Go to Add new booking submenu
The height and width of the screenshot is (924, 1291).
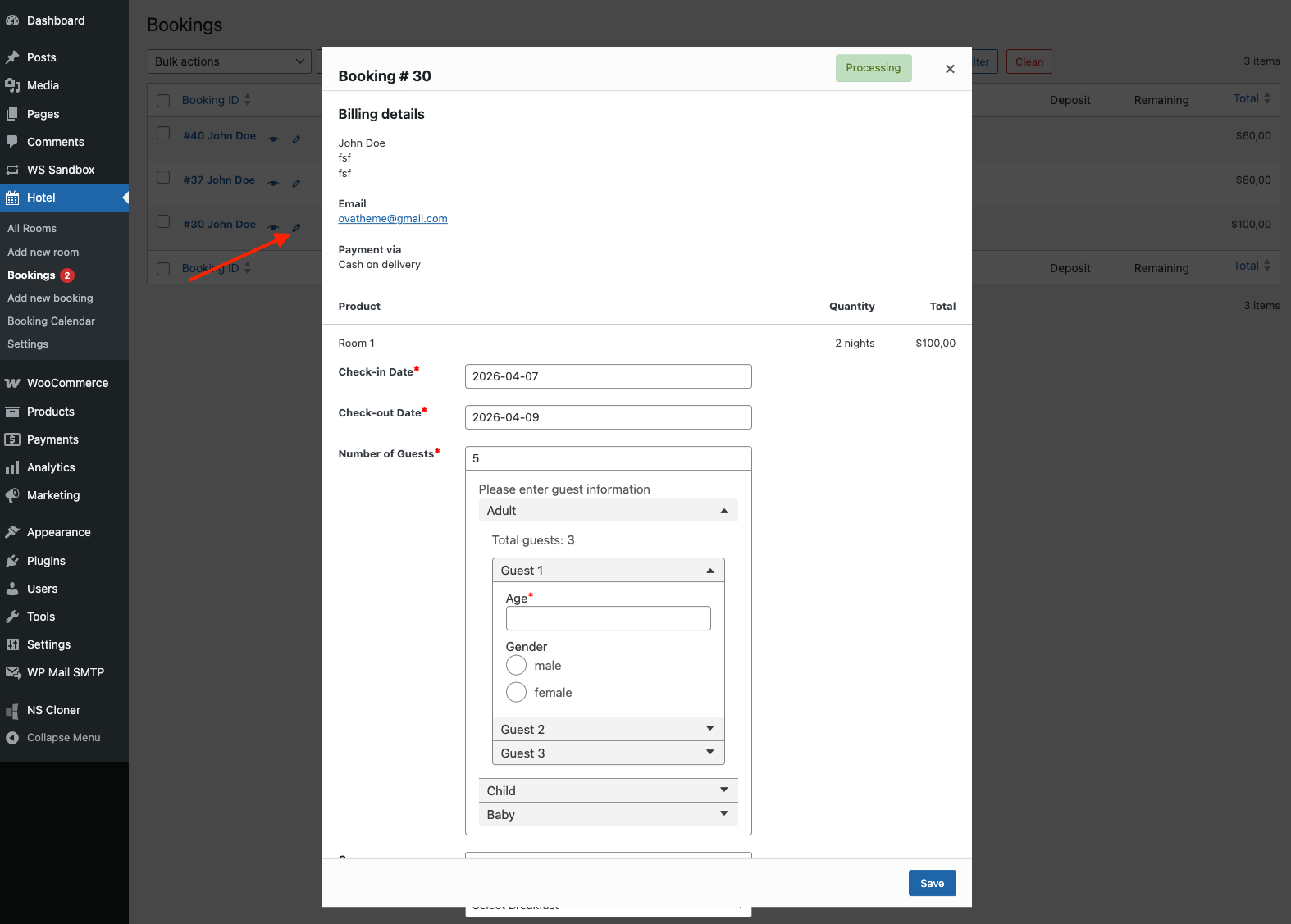tap(50, 298)
